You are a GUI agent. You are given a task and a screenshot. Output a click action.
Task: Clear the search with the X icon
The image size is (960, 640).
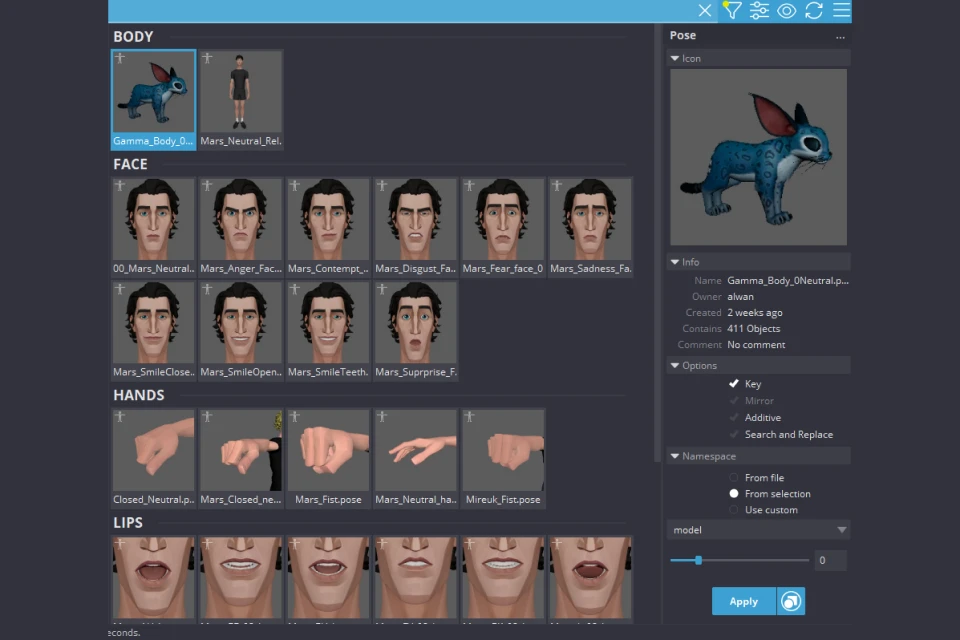point(705,11)
